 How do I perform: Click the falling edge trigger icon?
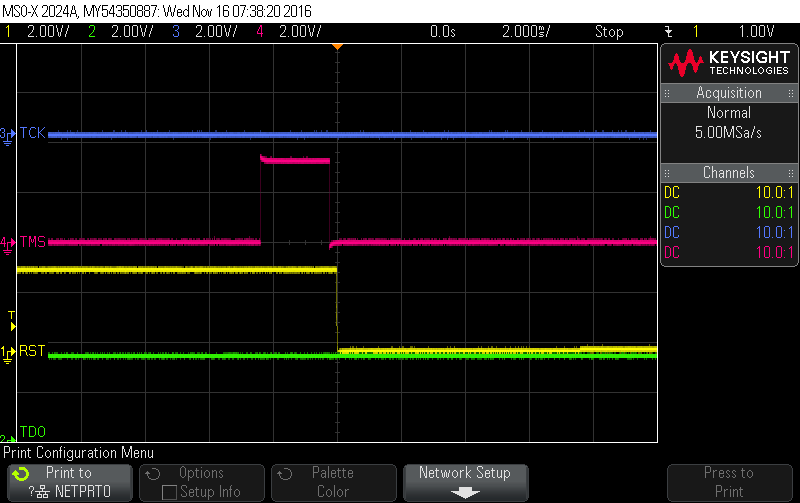point(668,32)
